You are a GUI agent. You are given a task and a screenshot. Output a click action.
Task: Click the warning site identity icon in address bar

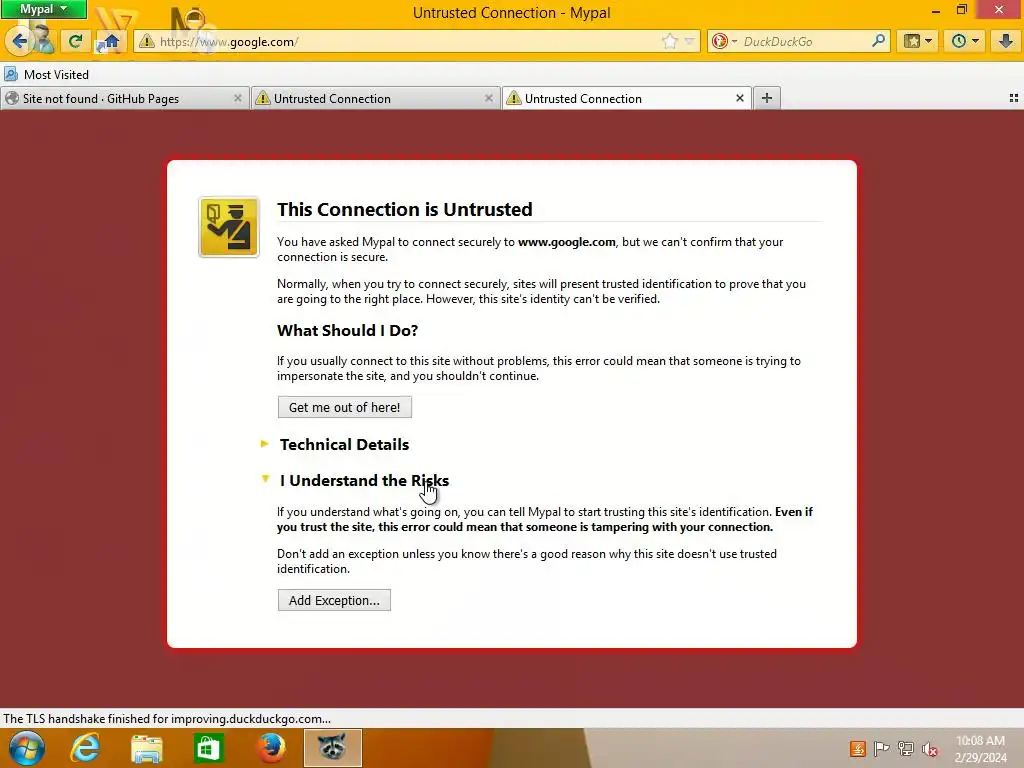(x=147, y=42)
